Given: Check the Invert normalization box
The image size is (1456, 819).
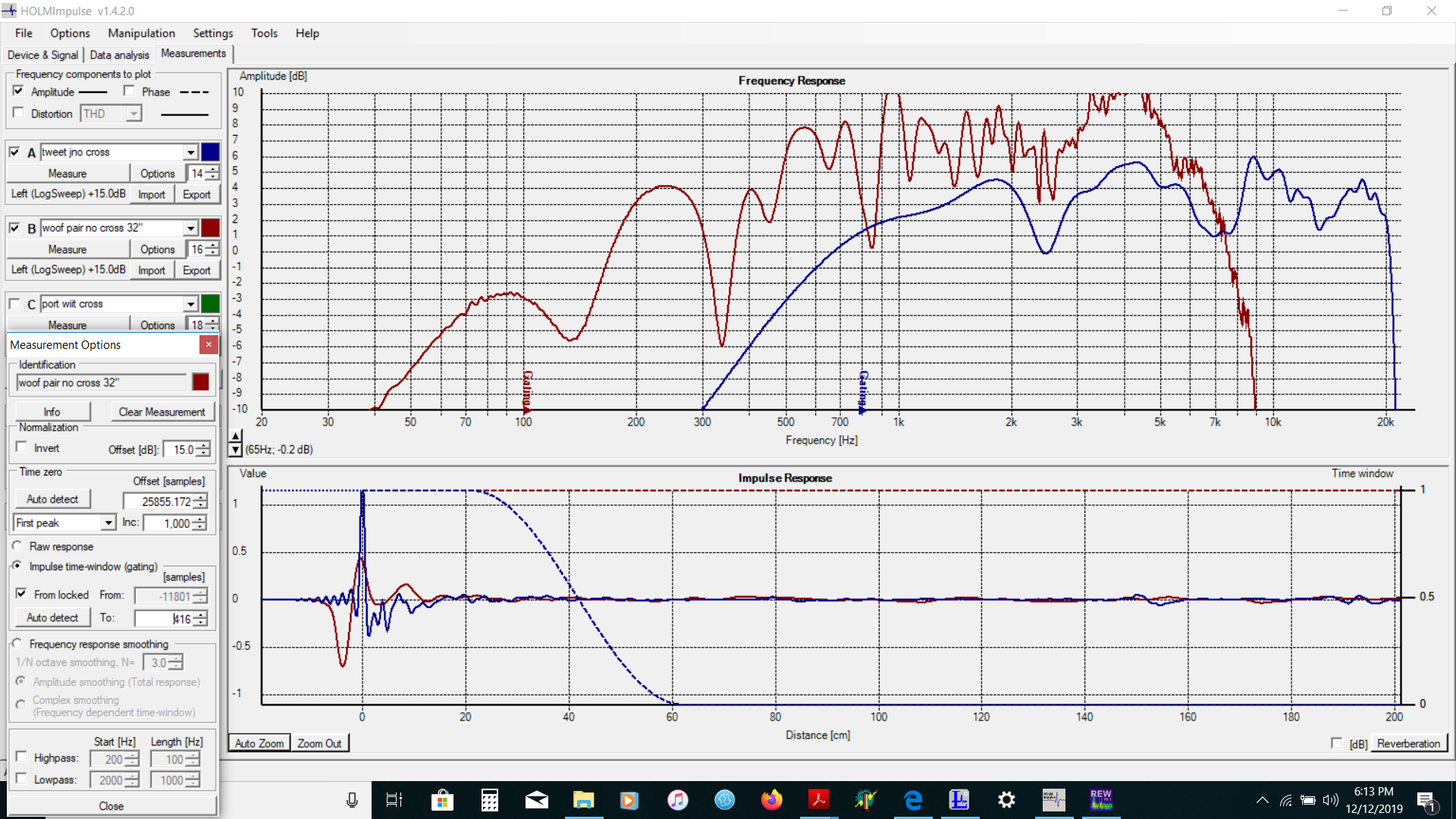Looking at the screenshot, I should click(22, 447).
